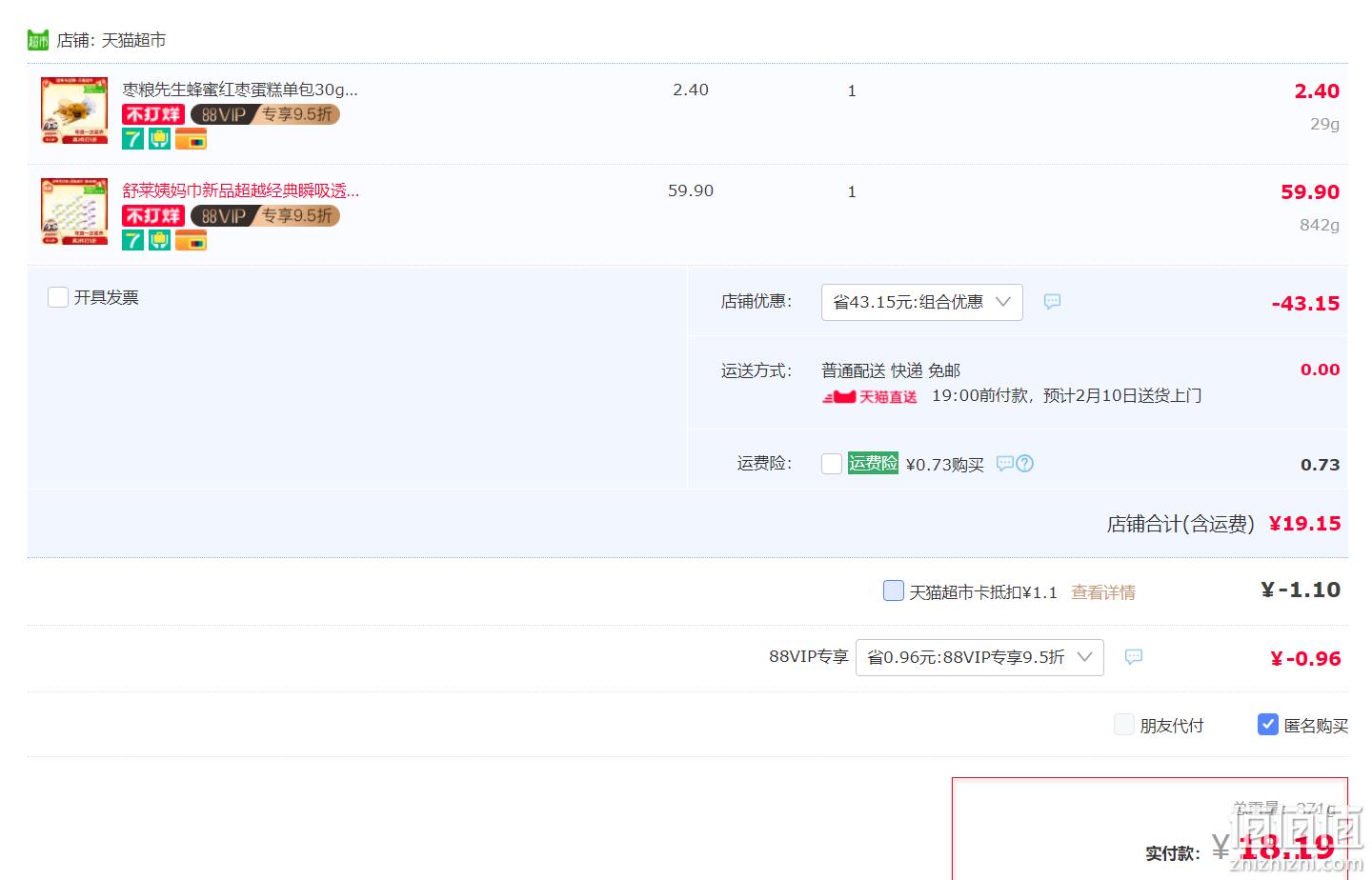The height and width of the screenshot is (880, 1372).
Task: Click the credit card payment icon for 舒莱姨妈巾
Action: click(191, 240)
